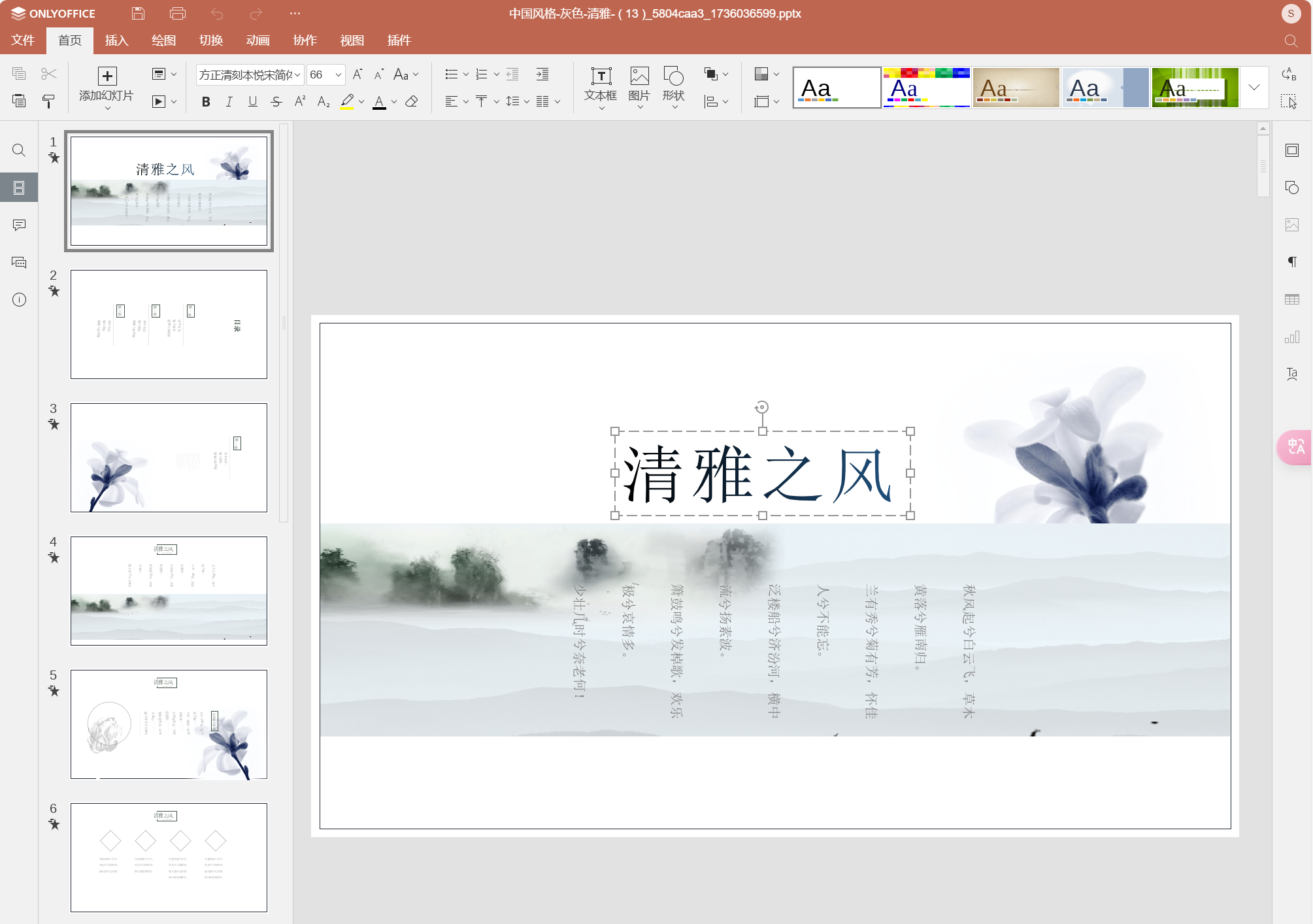This screenshot has width=1313, height=924.
Task: Click 添加幻灯片 to add a slide
Action: (107, 85)
